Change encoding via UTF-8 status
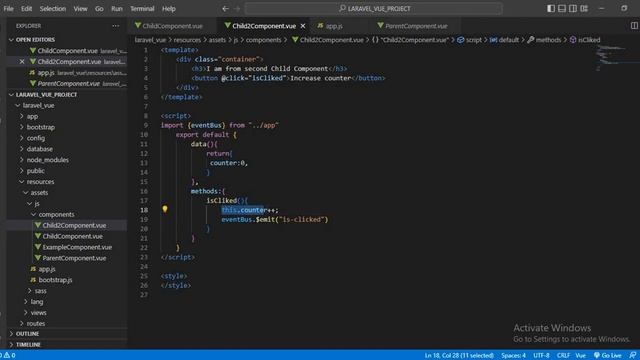Viewport: 640px width, 360px height. tap(541, 356)
